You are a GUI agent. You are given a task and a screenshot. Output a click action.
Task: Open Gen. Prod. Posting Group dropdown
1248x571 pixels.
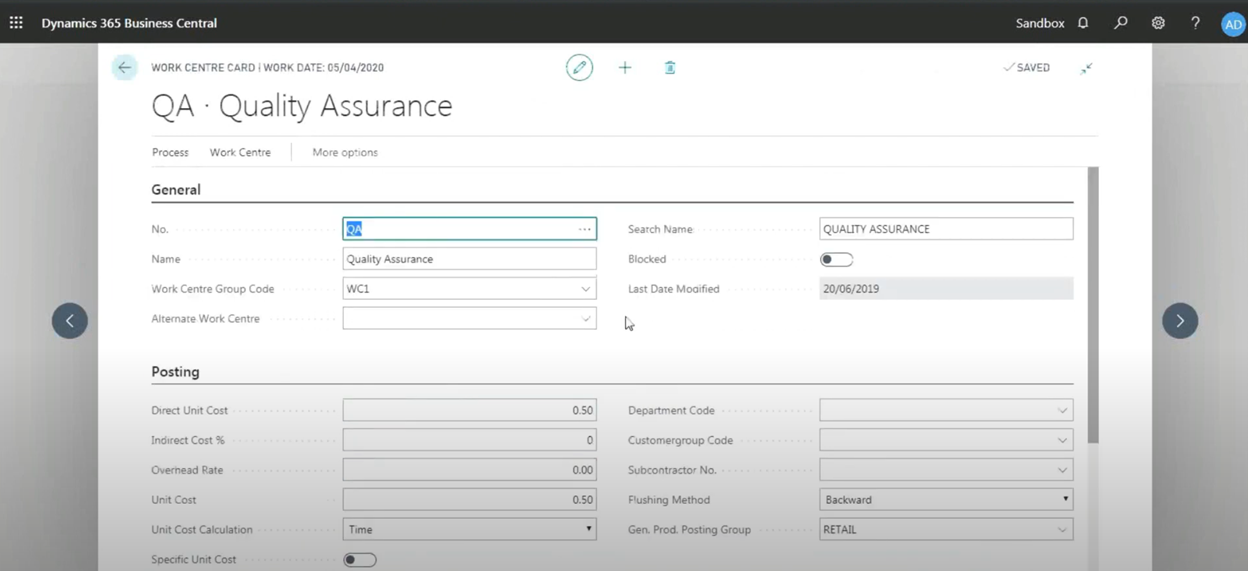[1062, 529]
